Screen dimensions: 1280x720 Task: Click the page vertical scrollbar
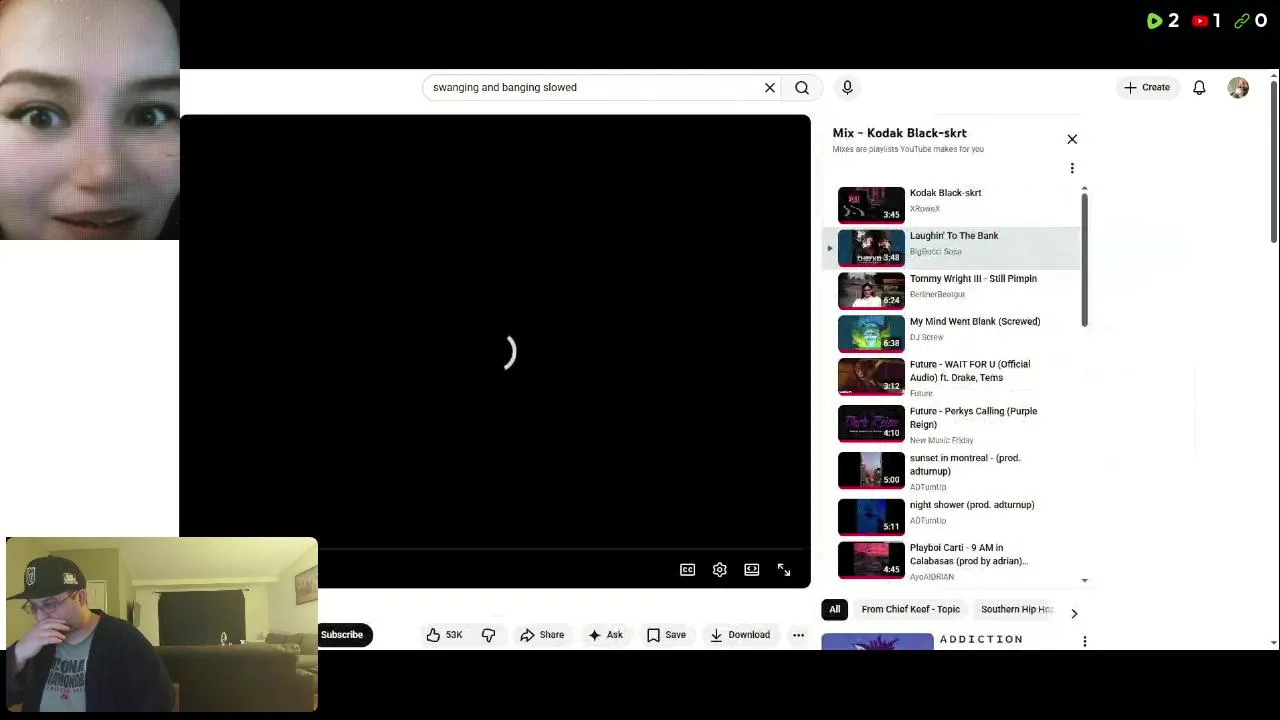pyautogui.click(x=1274, y=160)
